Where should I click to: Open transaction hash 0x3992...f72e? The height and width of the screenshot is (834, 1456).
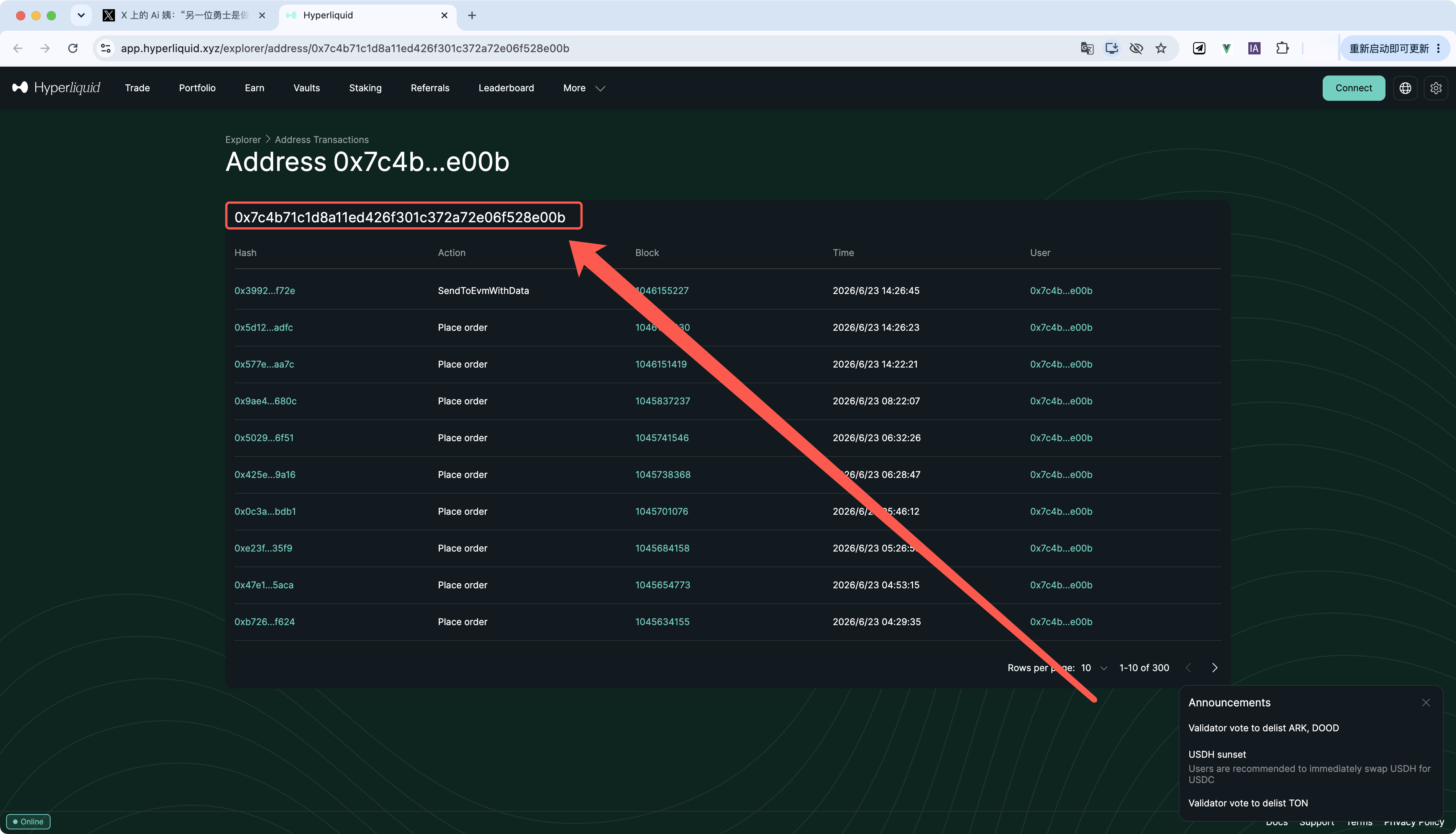pyautogui.click(x=264, y=291)
